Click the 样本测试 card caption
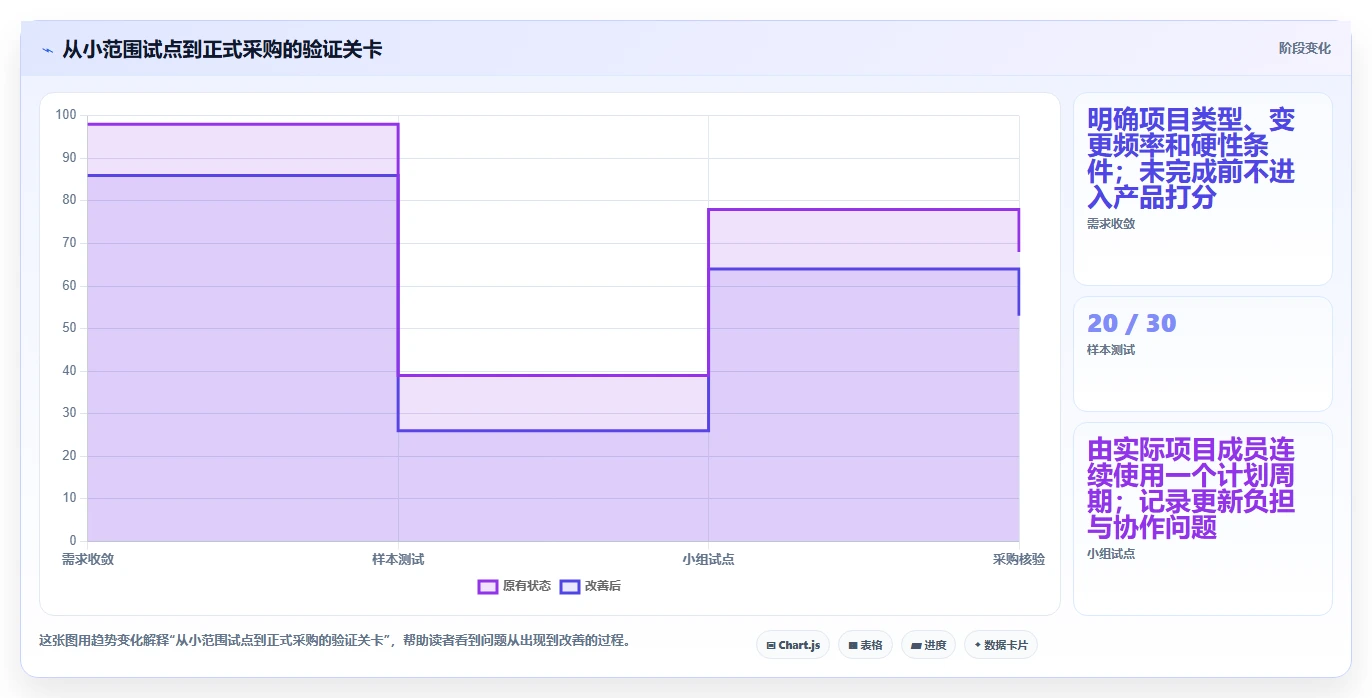Viewport: 1372px width, 698px height. point(1111,350)
